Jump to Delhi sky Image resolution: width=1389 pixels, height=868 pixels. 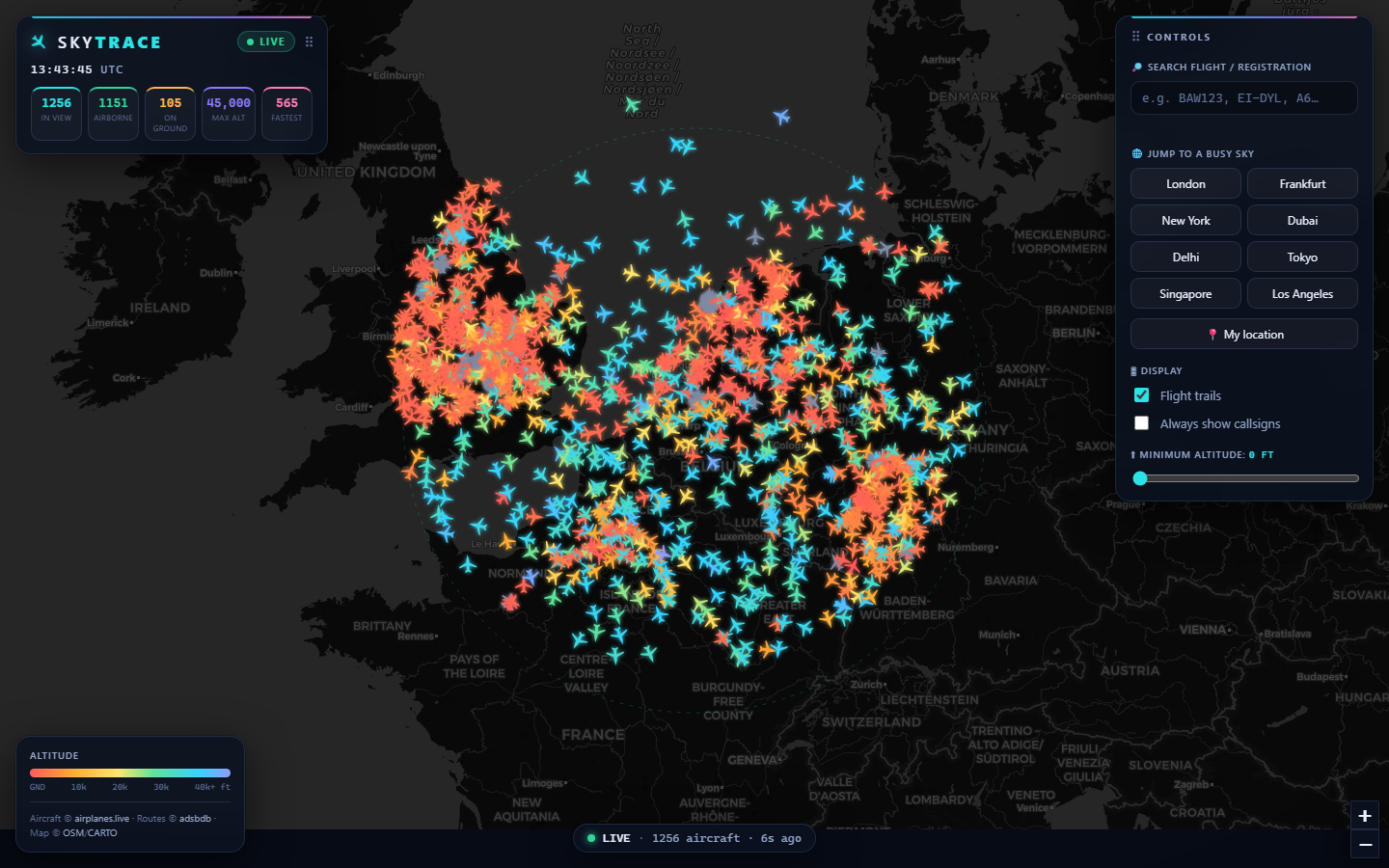pyautogui.click(x=1185, y=258)
